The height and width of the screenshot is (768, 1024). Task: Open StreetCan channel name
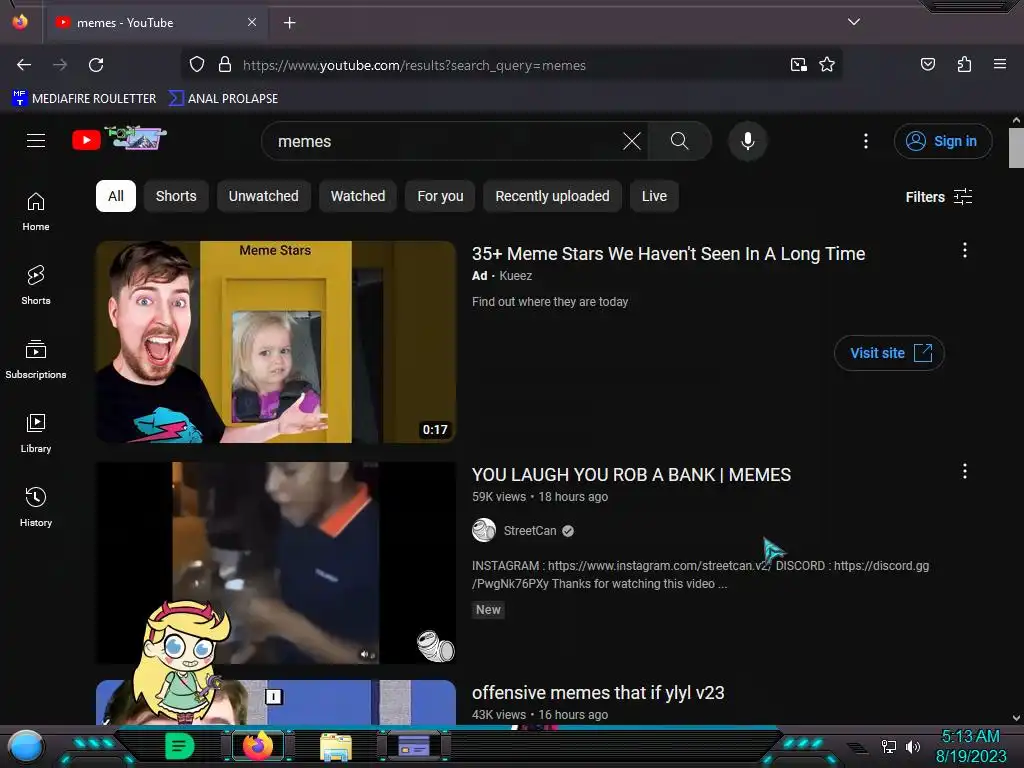(x=530, y=531)
